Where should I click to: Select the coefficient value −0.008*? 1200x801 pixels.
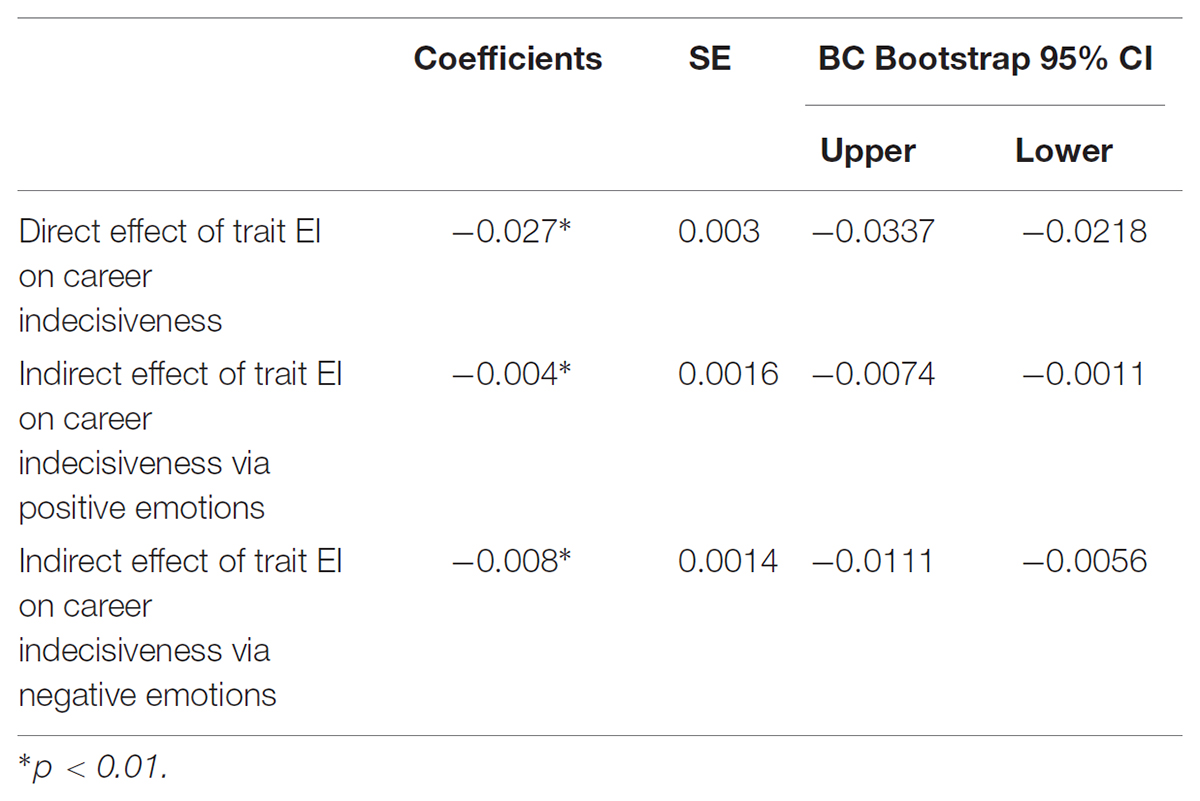point(510,562)
